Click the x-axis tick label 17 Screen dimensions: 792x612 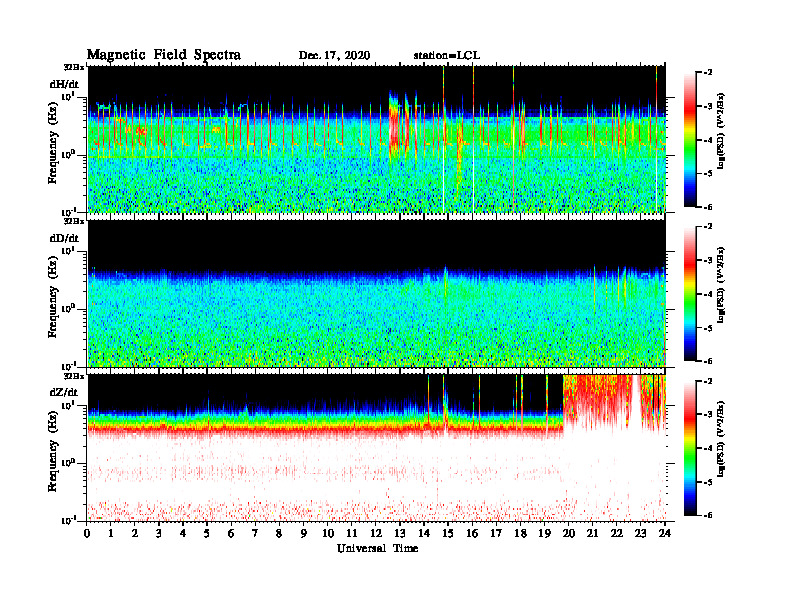496,534
